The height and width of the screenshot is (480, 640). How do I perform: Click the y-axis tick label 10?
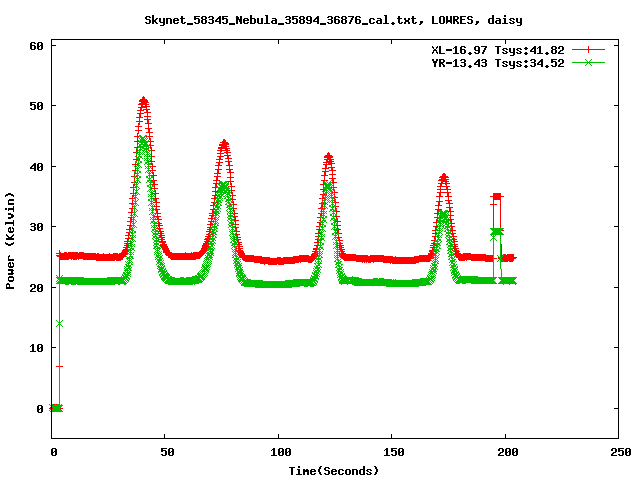pyautogui.click(x=36, y=348)
